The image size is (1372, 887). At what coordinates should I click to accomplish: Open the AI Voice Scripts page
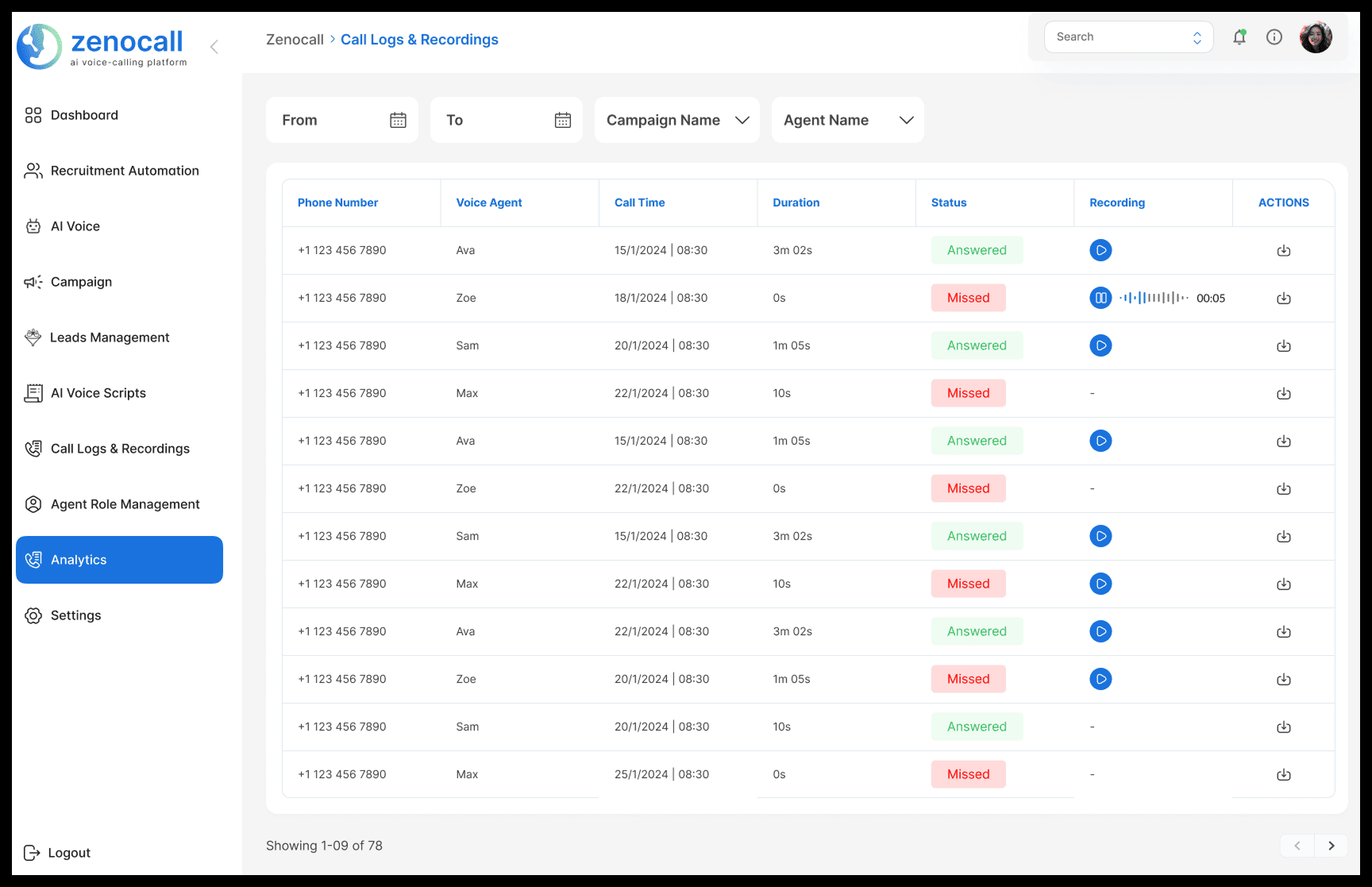point(98,393)
